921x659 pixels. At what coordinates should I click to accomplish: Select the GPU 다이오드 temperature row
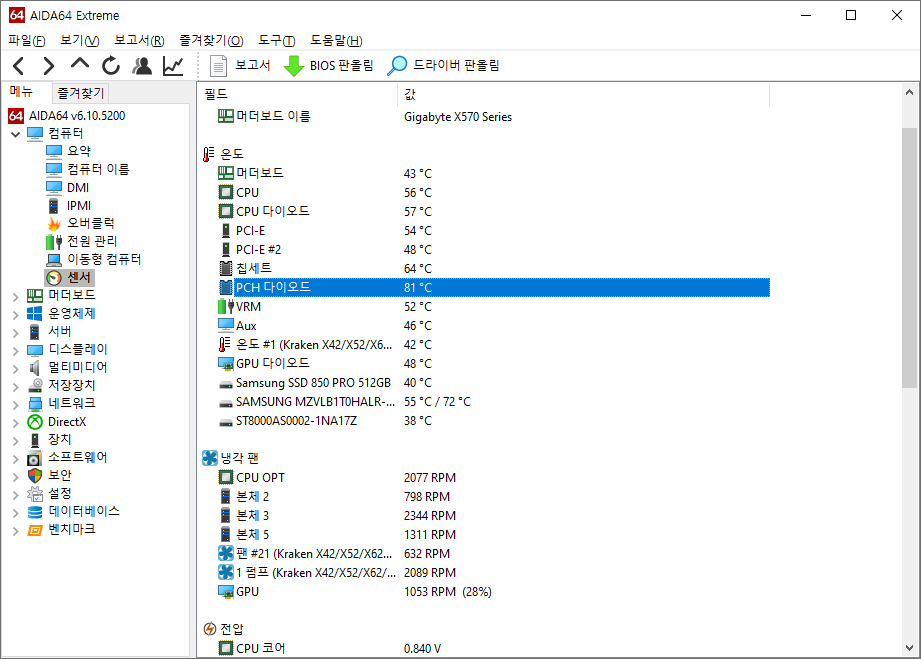tap(260, 363)
